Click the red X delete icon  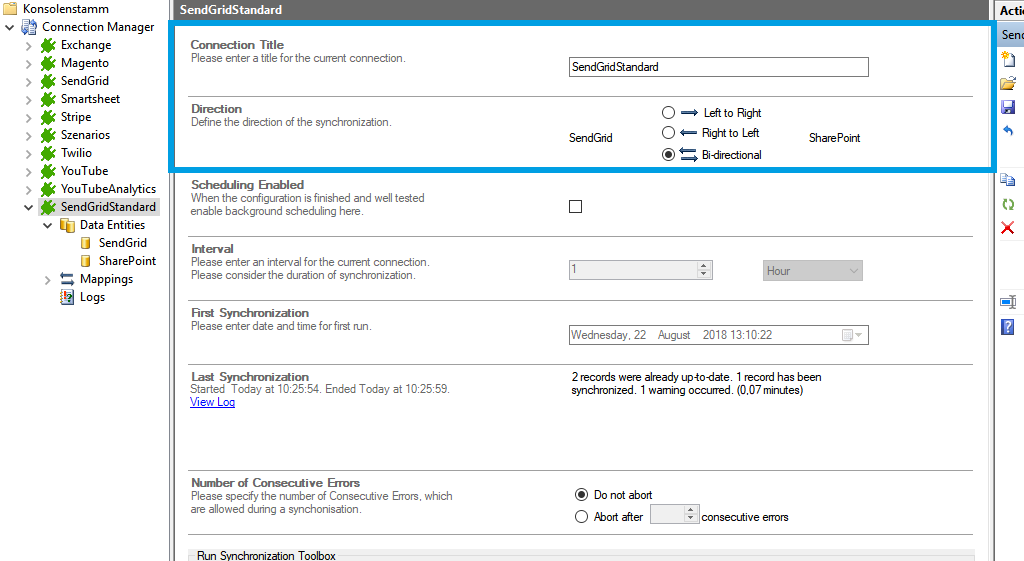1008,228
